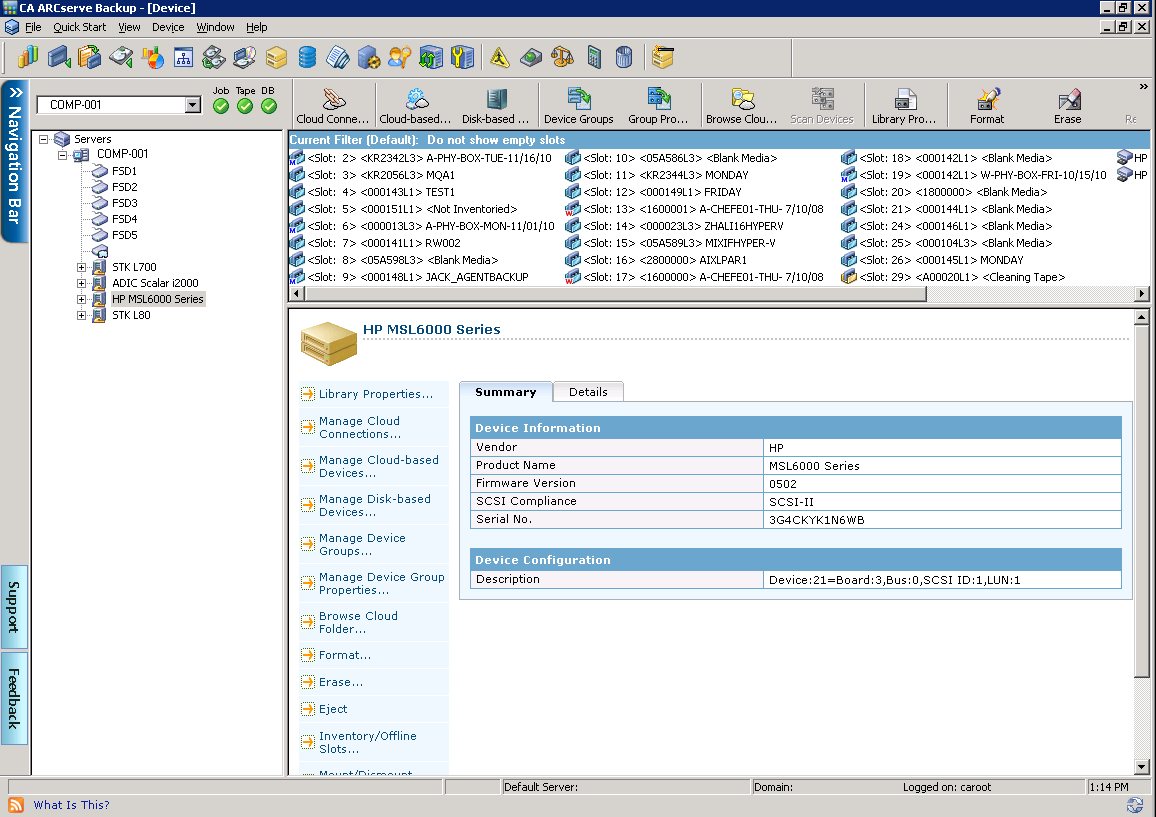Screen dimensions: 1156x817
Task: Click the Format toolbar icon
Action: 987,103
